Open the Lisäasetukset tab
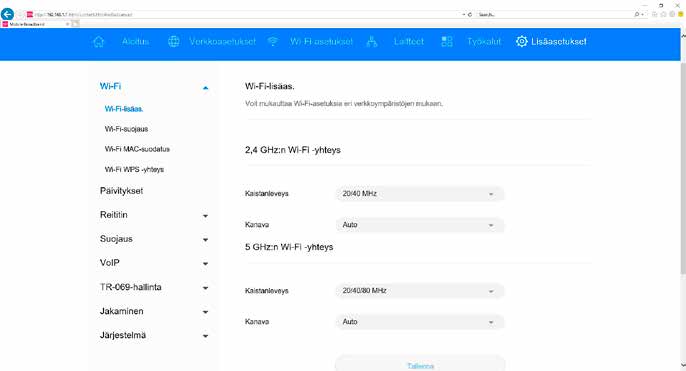The image size is (686, 371). (x=559, y=42)
